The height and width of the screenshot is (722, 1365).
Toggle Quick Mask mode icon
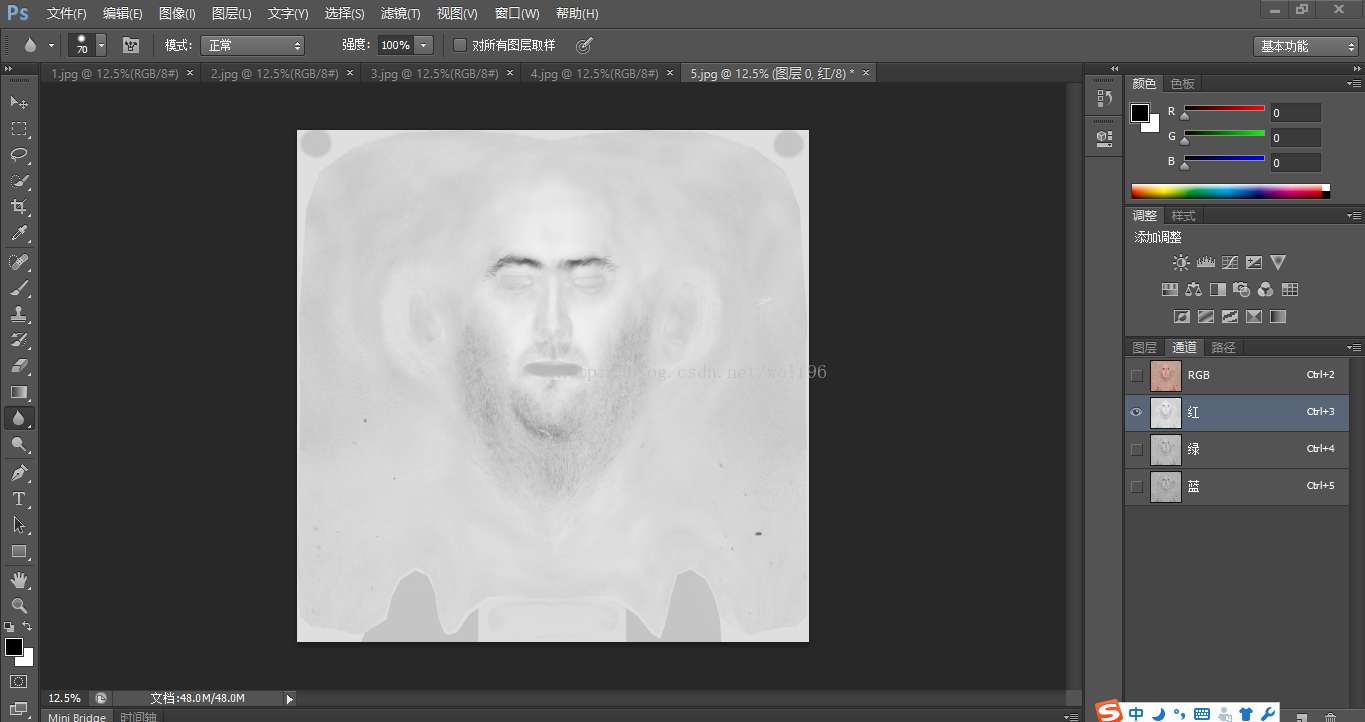coord(19,682)
